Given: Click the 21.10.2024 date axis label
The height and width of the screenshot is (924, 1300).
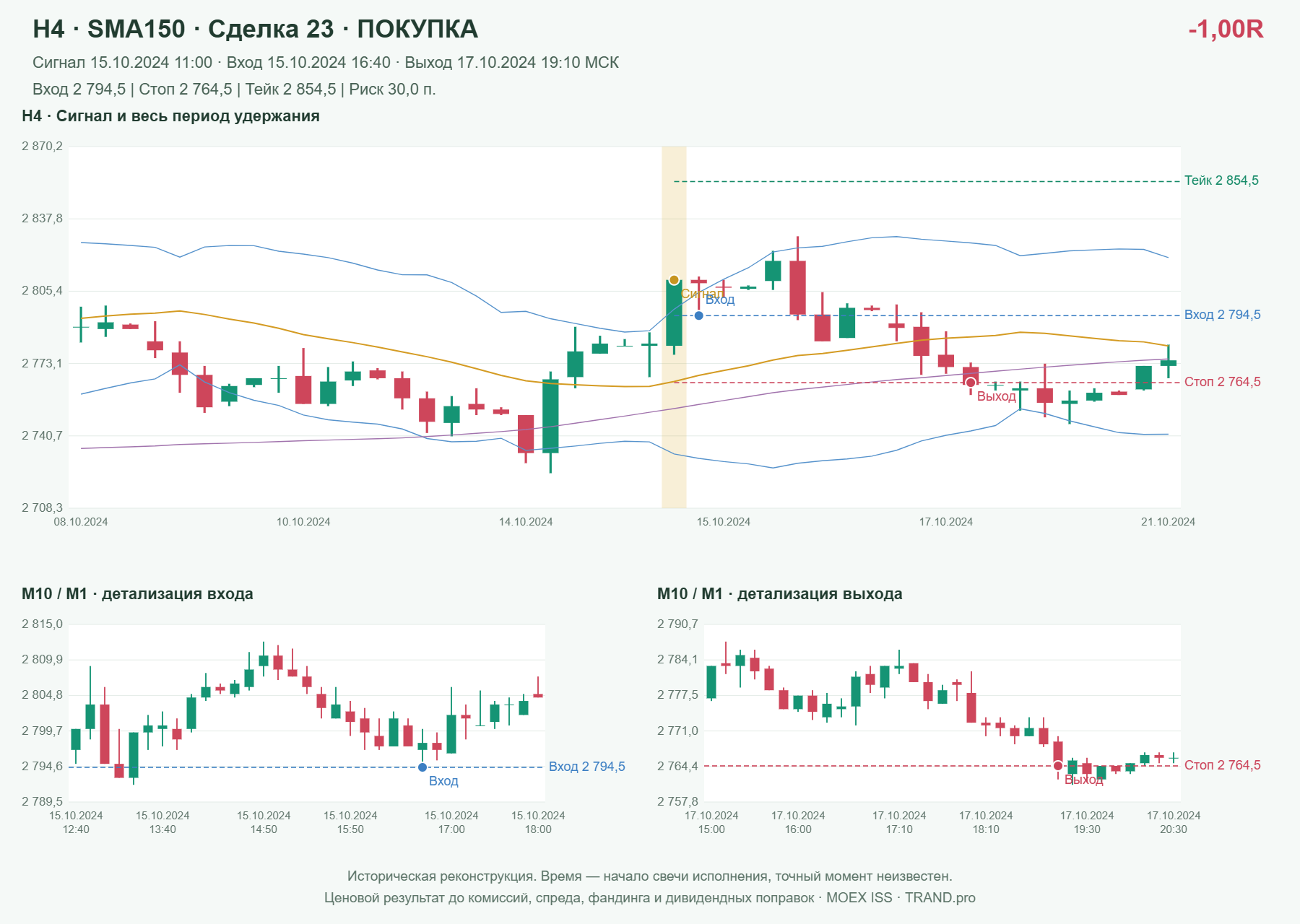Looking at the screenshot, I should (1168, 522).
